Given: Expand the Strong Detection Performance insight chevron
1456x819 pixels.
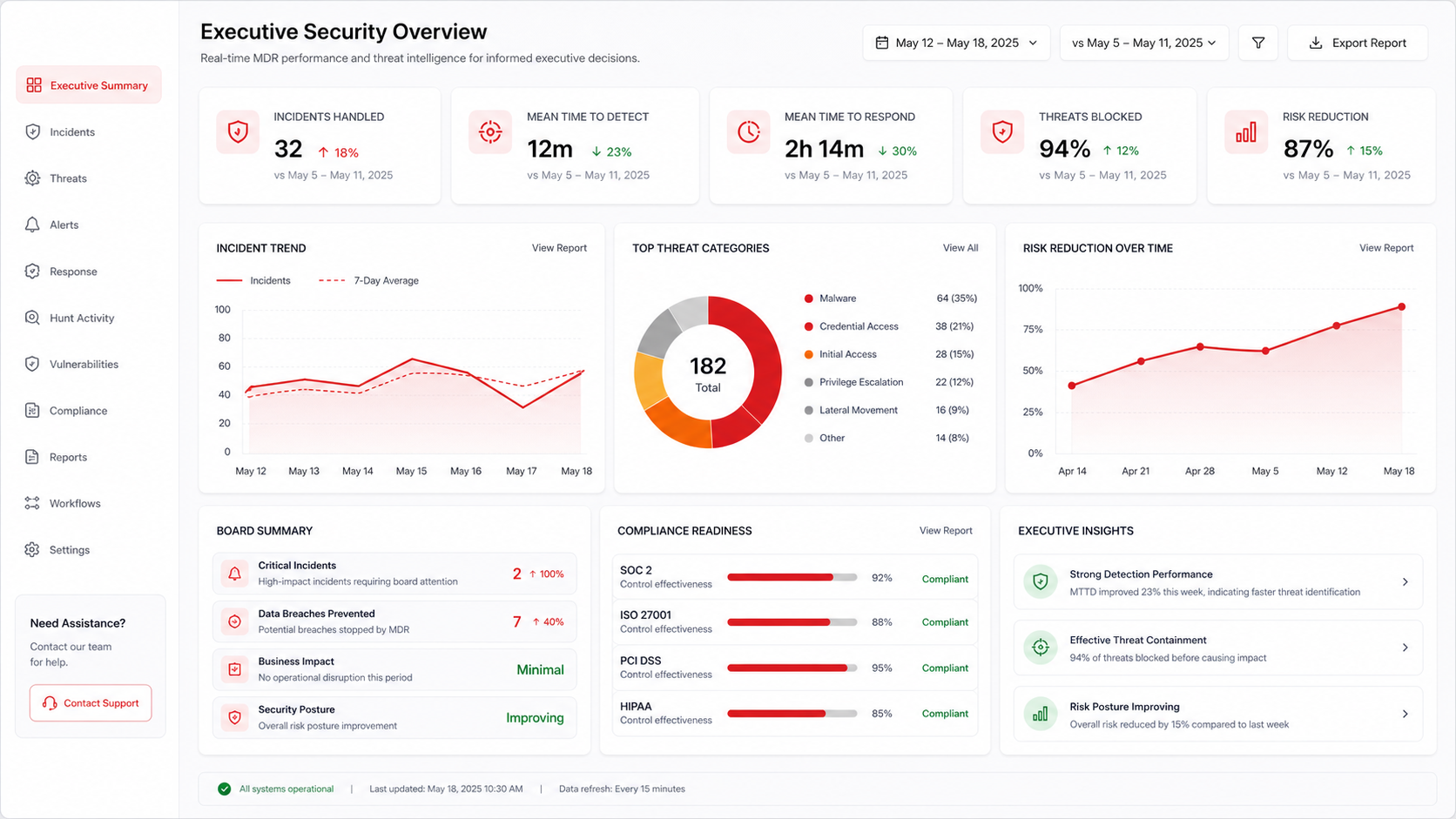Looking at the screenshot, I should point(1405,581).
